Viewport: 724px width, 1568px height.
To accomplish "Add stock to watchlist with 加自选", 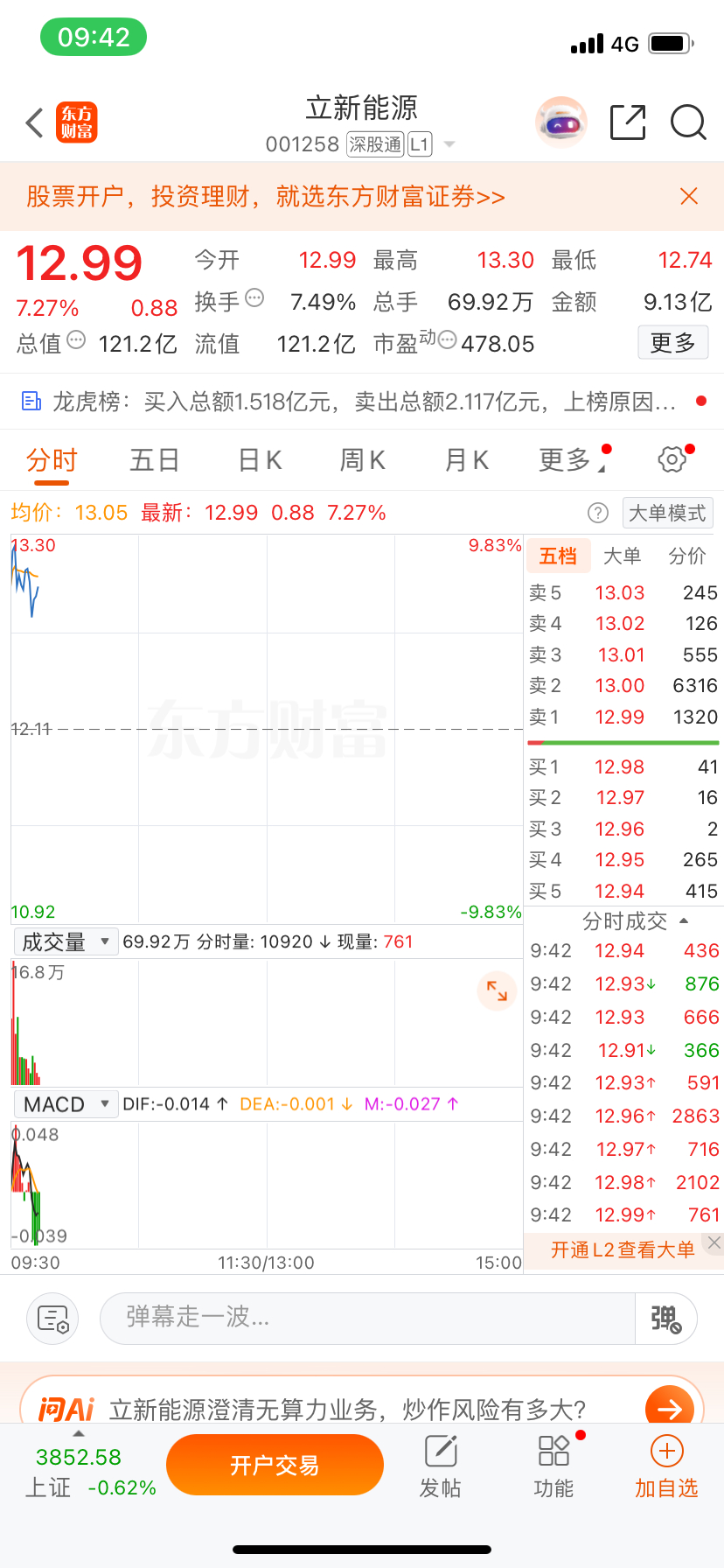I will click(x=666, y=1466).
